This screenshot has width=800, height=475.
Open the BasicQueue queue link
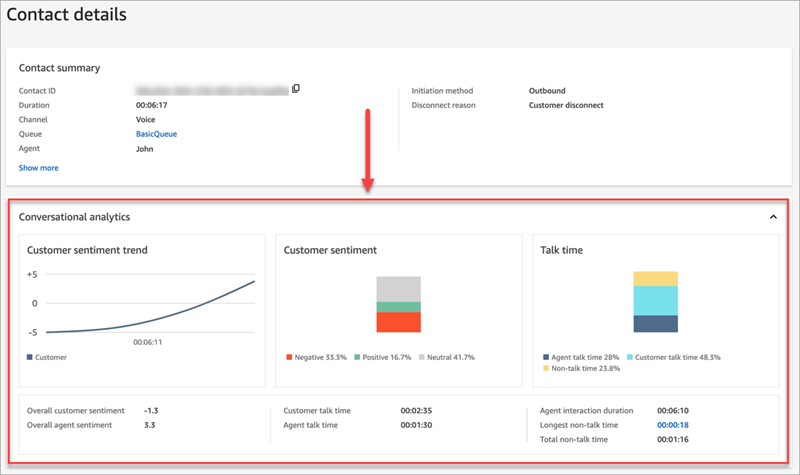coord(156,133)
